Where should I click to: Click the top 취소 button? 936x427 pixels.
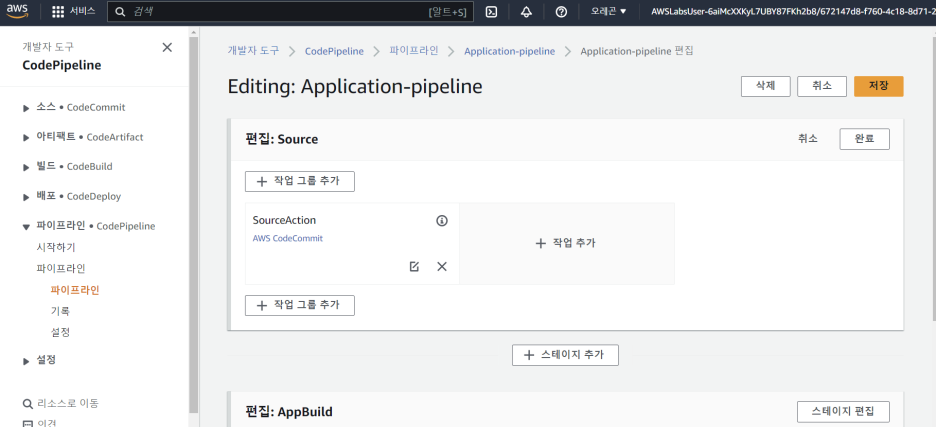[x=822, y=86]
